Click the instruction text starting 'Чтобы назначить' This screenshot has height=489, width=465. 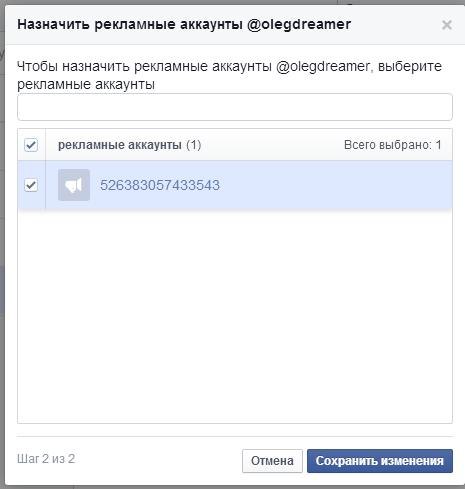pyautogui.click(x=229, y=75)
